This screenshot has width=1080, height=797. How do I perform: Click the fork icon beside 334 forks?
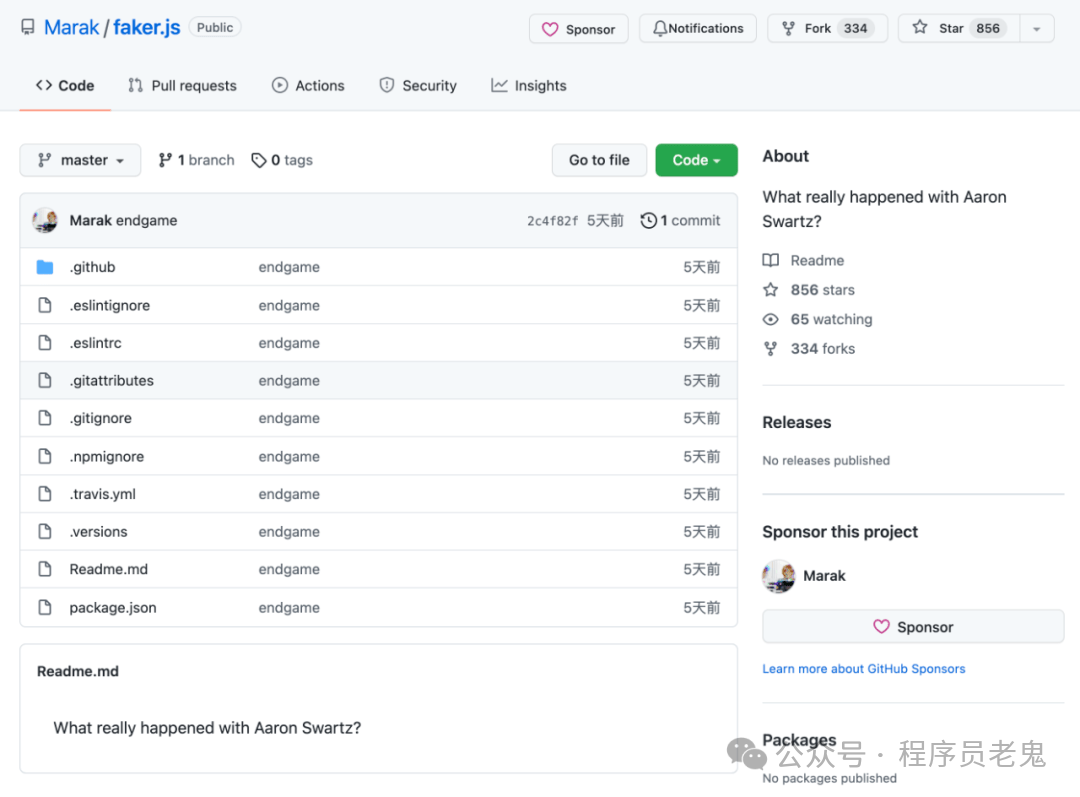pos(771,349)
